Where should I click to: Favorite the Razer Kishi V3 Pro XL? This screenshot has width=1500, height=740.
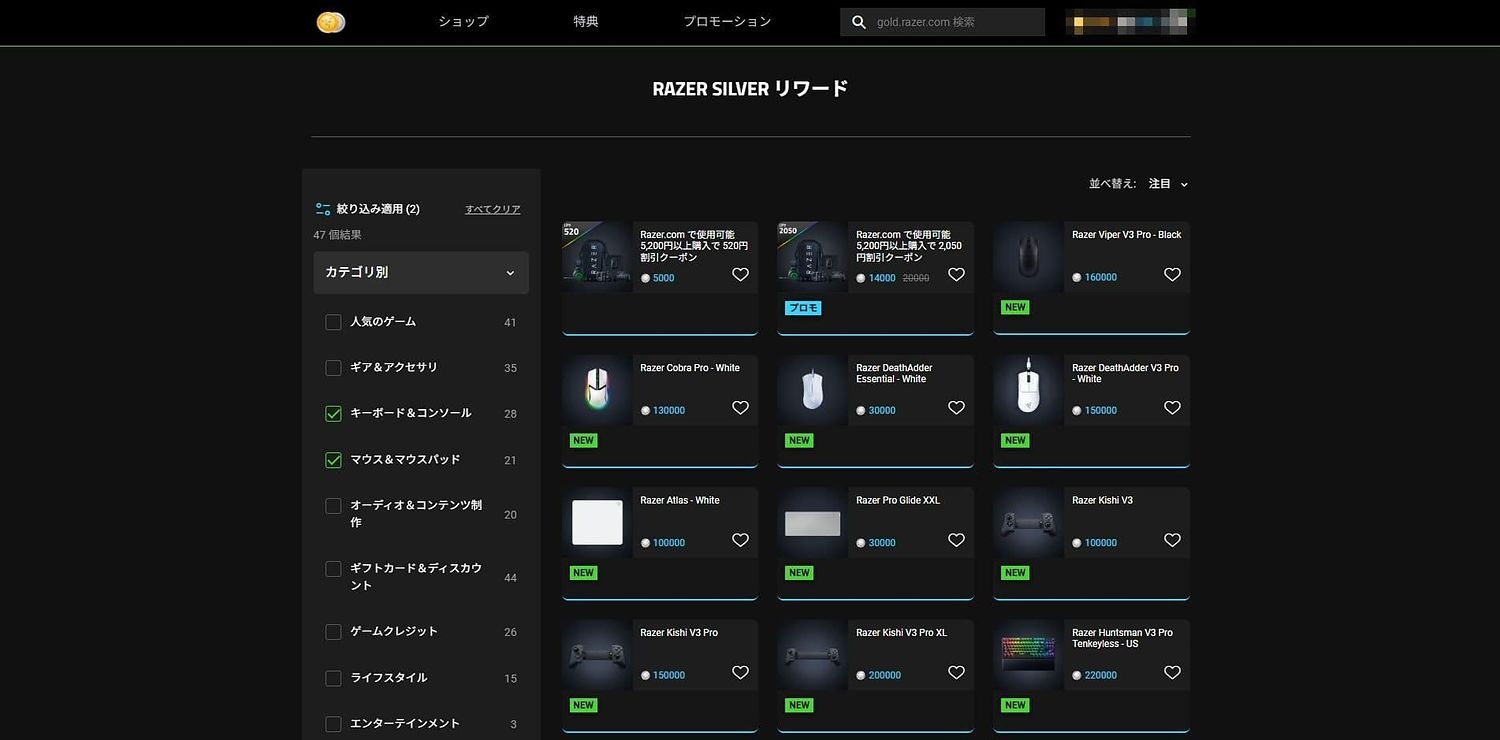[956, 673]
